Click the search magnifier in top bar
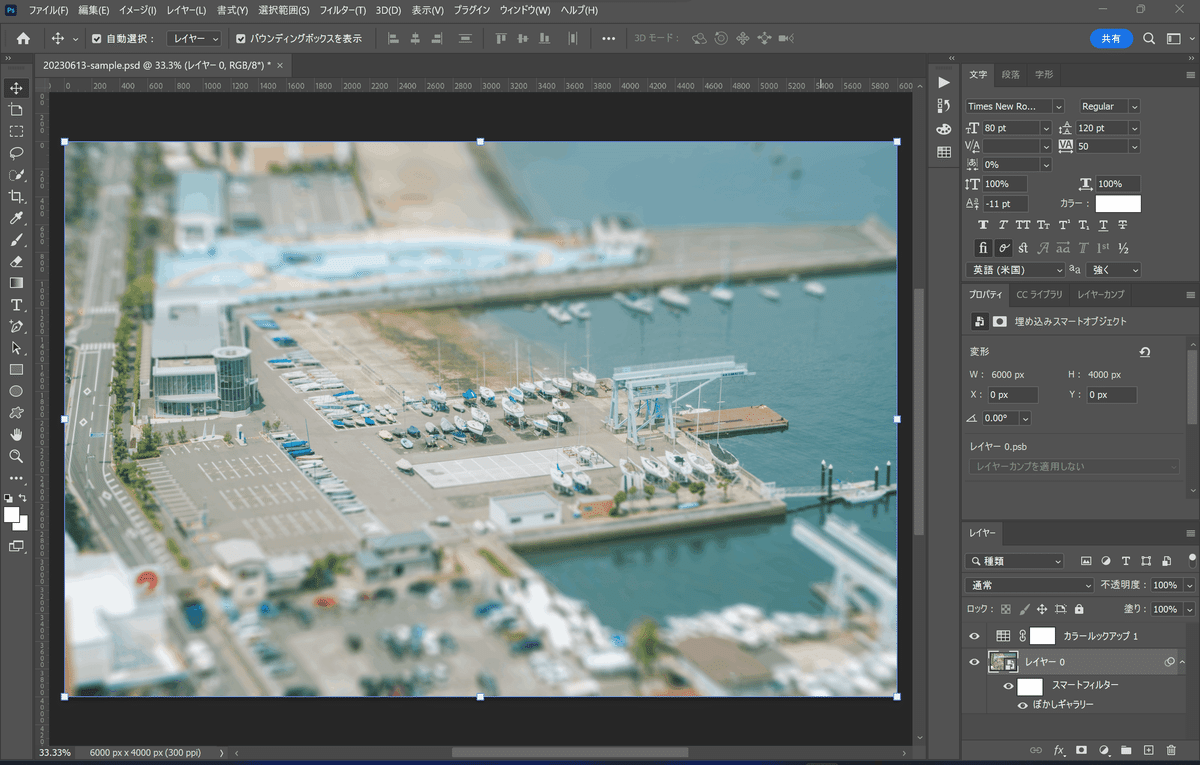 point(1149,39)
